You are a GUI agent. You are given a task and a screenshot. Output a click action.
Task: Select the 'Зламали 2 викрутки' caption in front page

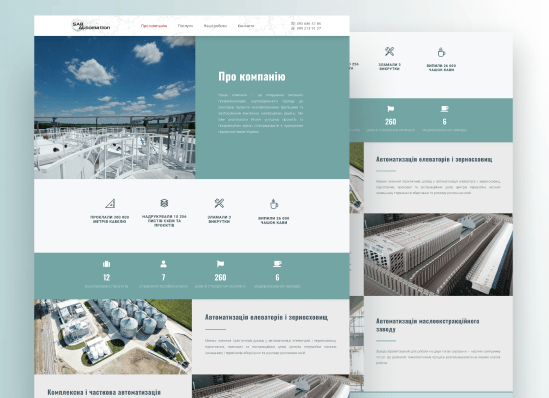coord(219,219)
